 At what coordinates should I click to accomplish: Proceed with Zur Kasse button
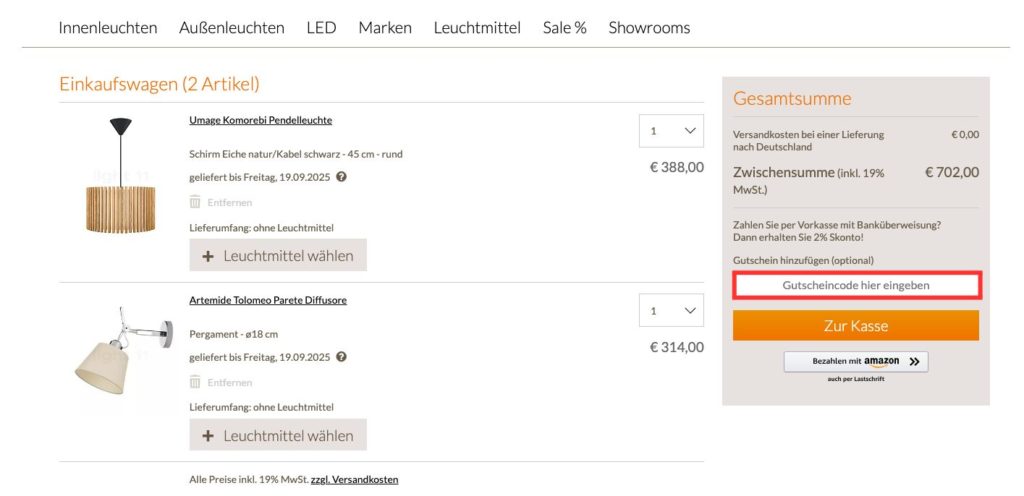[856, 326]
